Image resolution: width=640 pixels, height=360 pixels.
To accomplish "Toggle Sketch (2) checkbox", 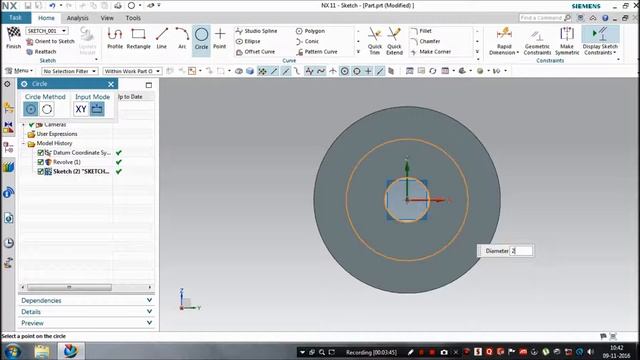I will 40,171.
